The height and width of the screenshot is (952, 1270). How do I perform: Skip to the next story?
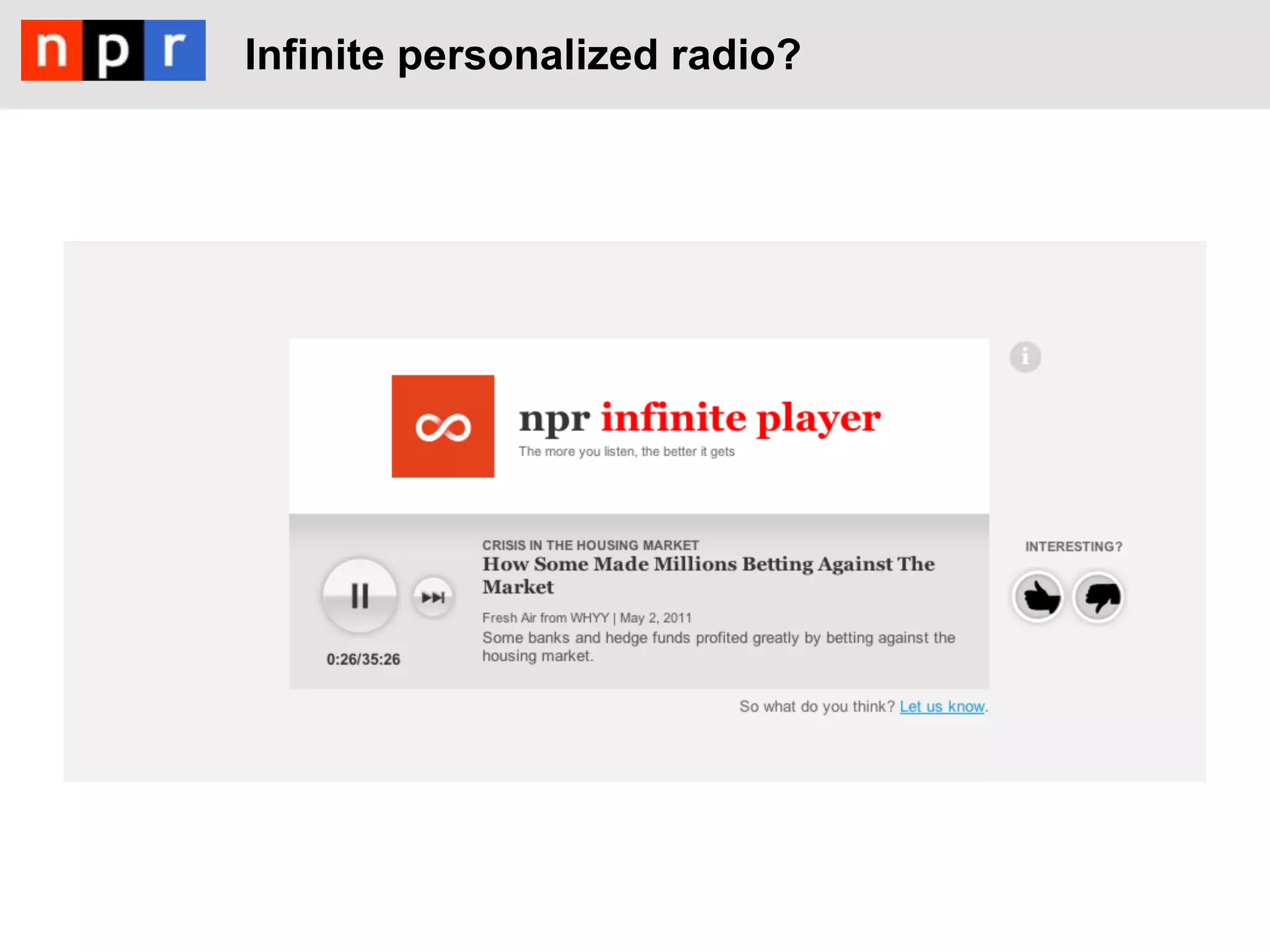tap(433, 597)
